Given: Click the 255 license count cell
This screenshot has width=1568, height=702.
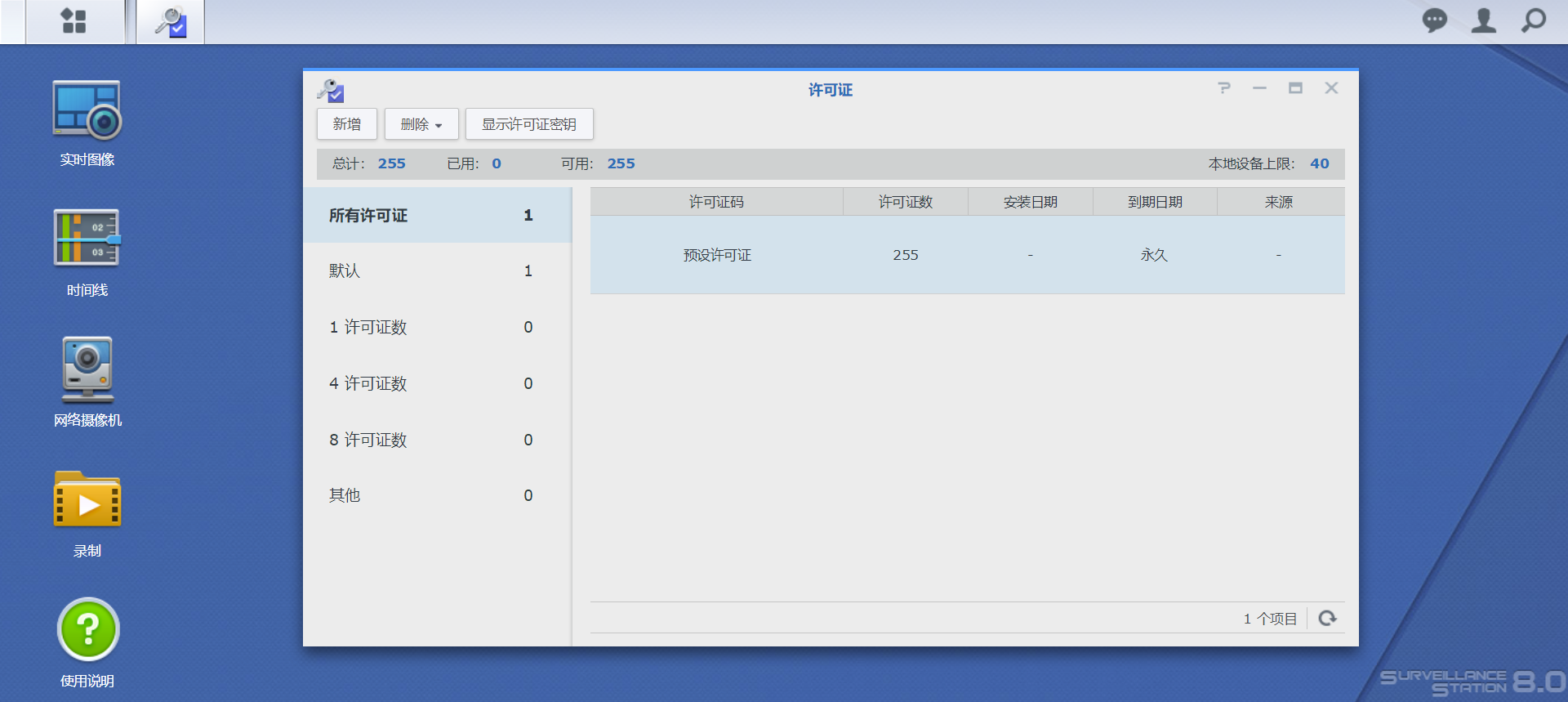Looking at the screenshot, I should point(906,255).
